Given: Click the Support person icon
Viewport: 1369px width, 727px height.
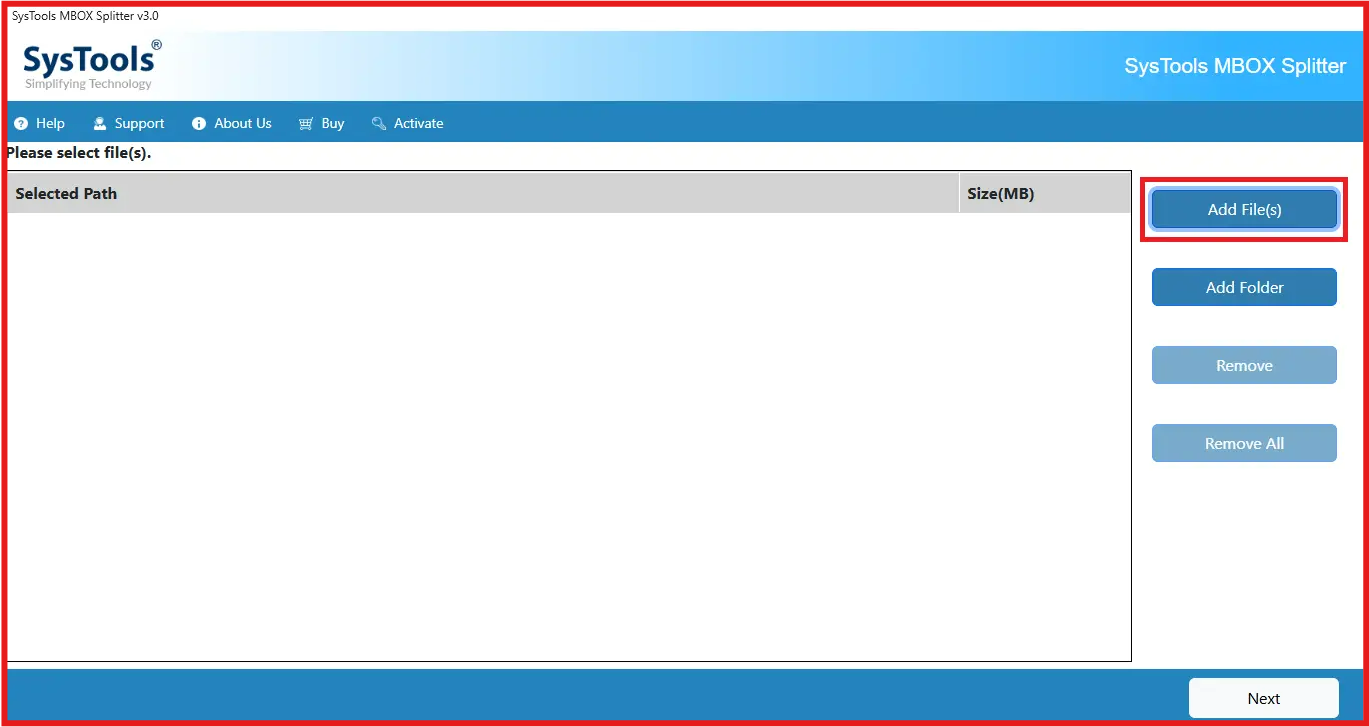Looking at the screenshot, I should point(100,124).
